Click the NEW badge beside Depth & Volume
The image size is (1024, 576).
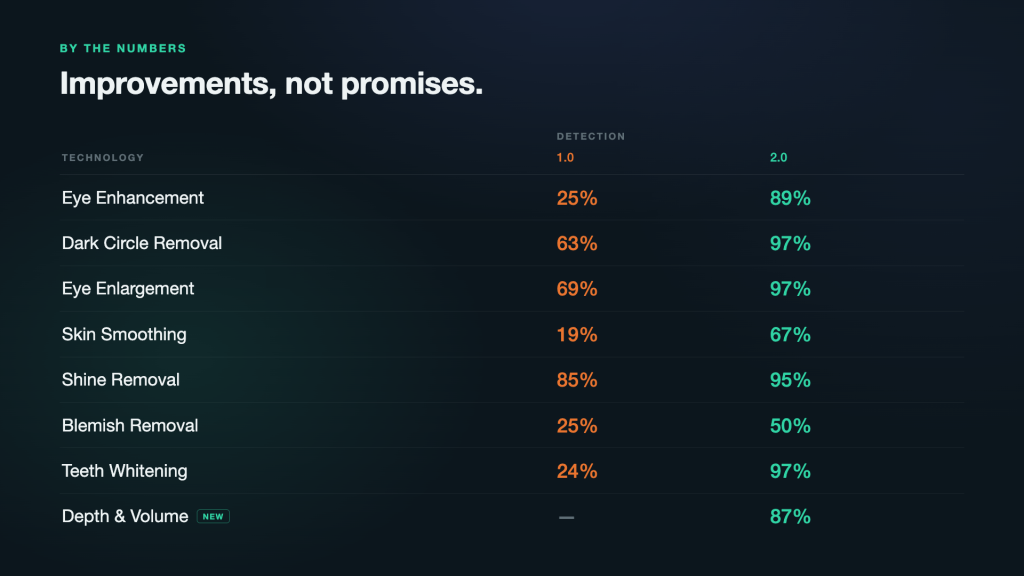point(213,517)
